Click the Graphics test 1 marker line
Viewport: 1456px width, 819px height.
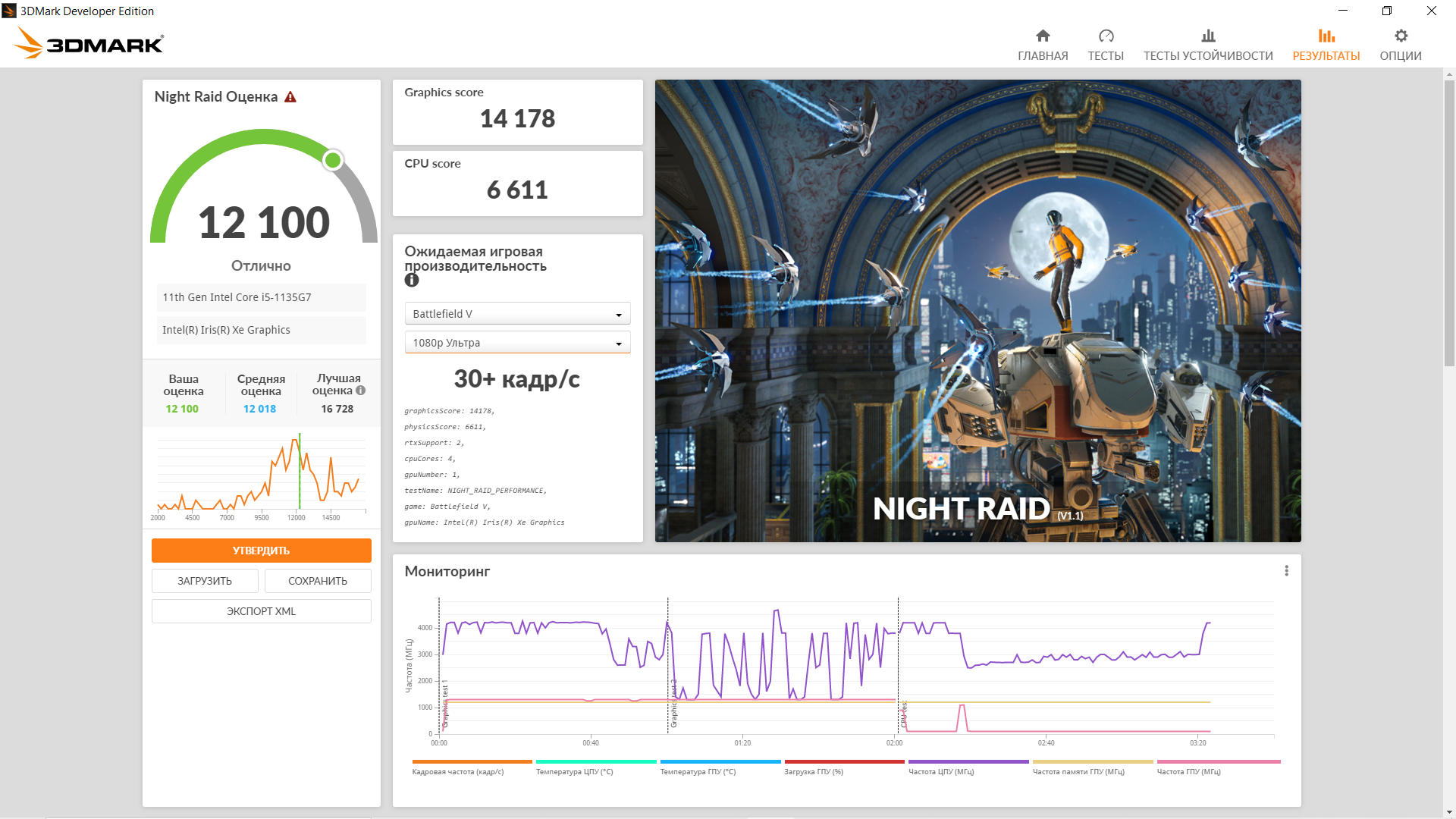click(439, 666)
